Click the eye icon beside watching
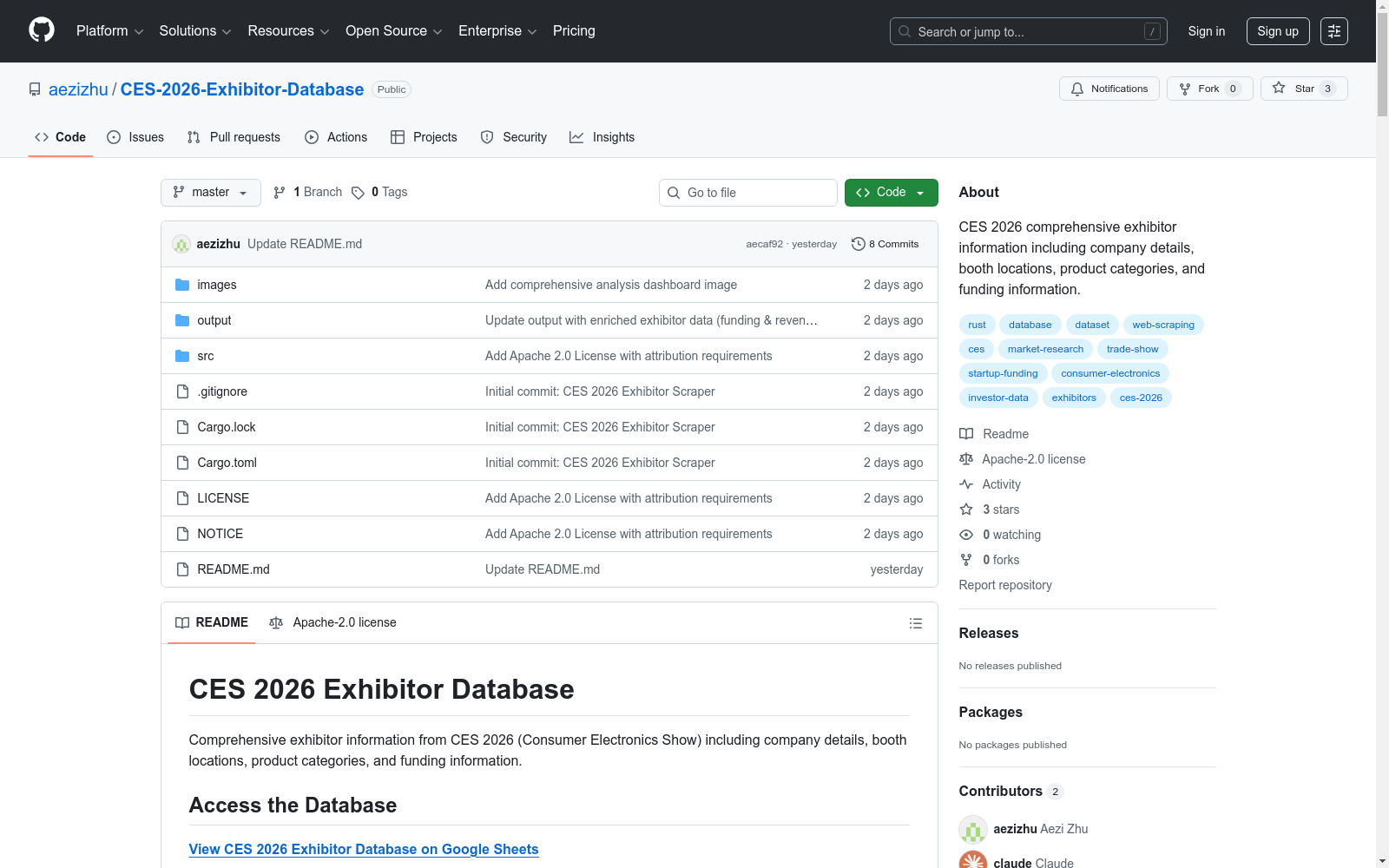Image resolution: width=1389 pixels, height=868 pixels. [x=966, y=535]
